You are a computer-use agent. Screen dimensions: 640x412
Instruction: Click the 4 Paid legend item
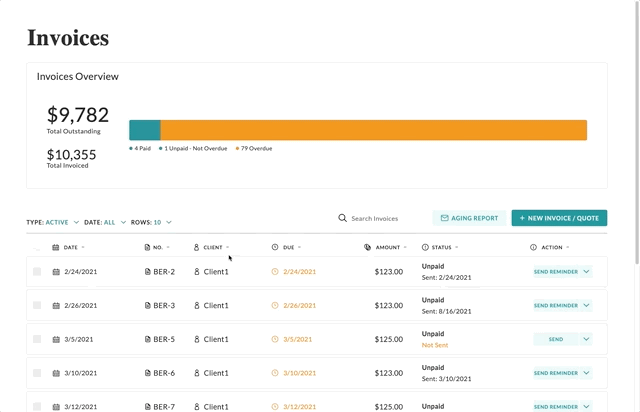point(140,148)
